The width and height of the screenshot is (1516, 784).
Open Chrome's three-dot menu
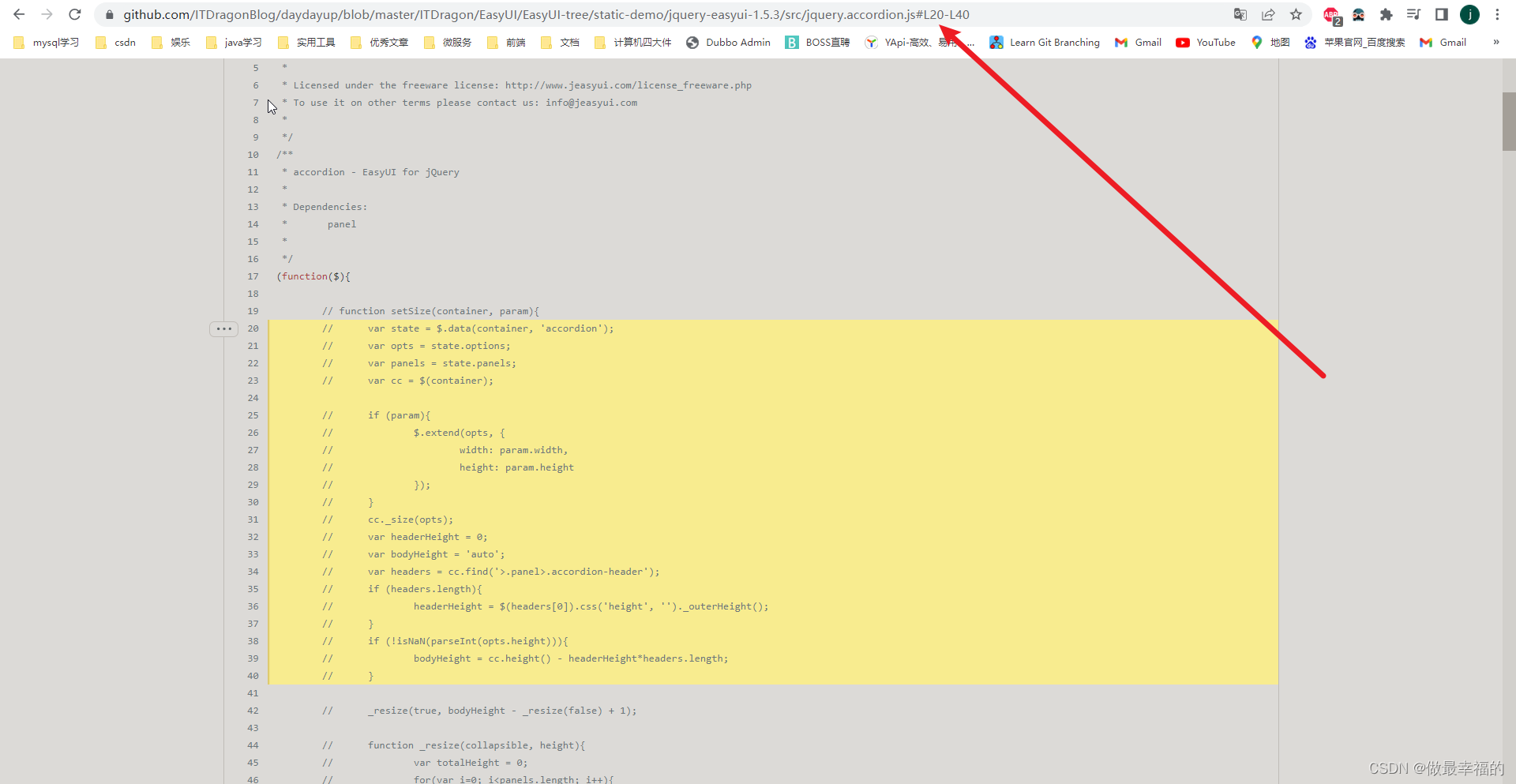tap(1497, 14)
